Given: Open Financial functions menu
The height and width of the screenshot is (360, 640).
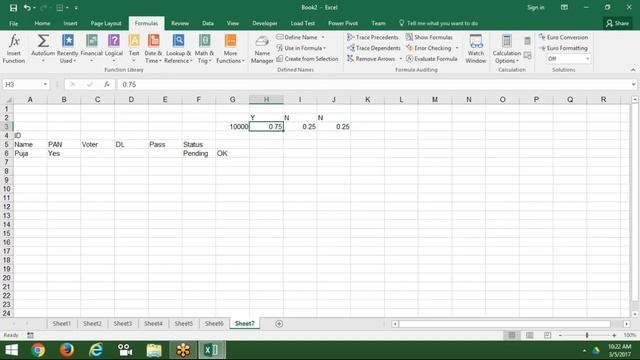Looking at the screenshot, I should coord(91,49).
